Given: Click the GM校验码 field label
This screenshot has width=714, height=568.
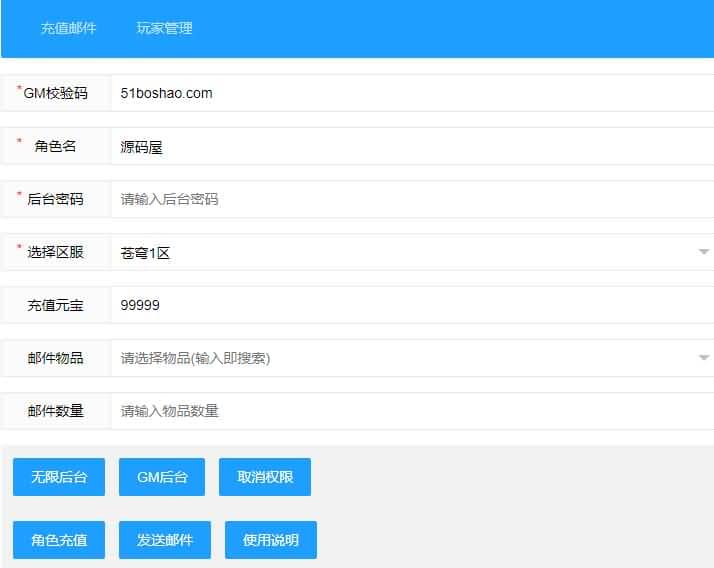Looking at the screenshot, I should click(x=55, y=93).
